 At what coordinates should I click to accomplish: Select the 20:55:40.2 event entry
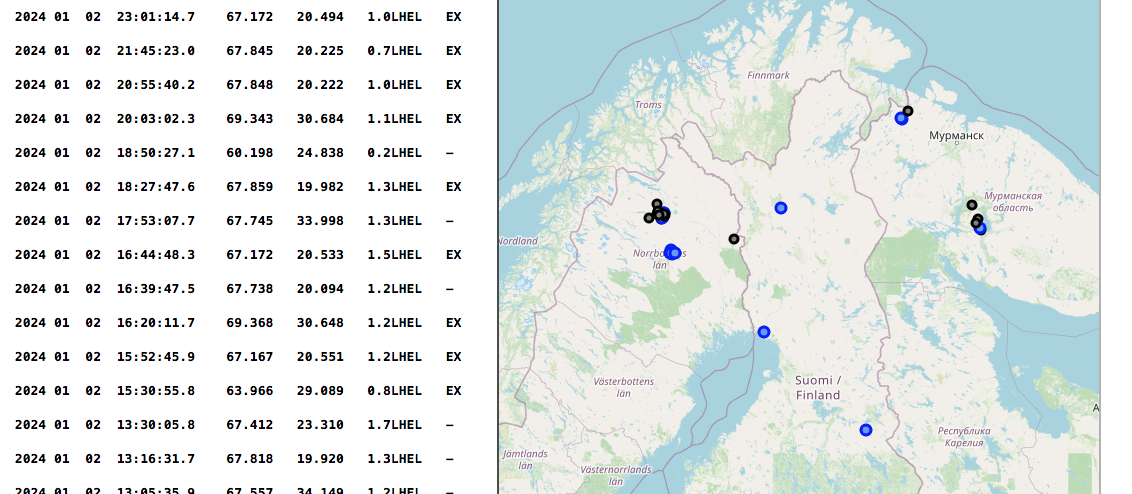coord(155,84)
